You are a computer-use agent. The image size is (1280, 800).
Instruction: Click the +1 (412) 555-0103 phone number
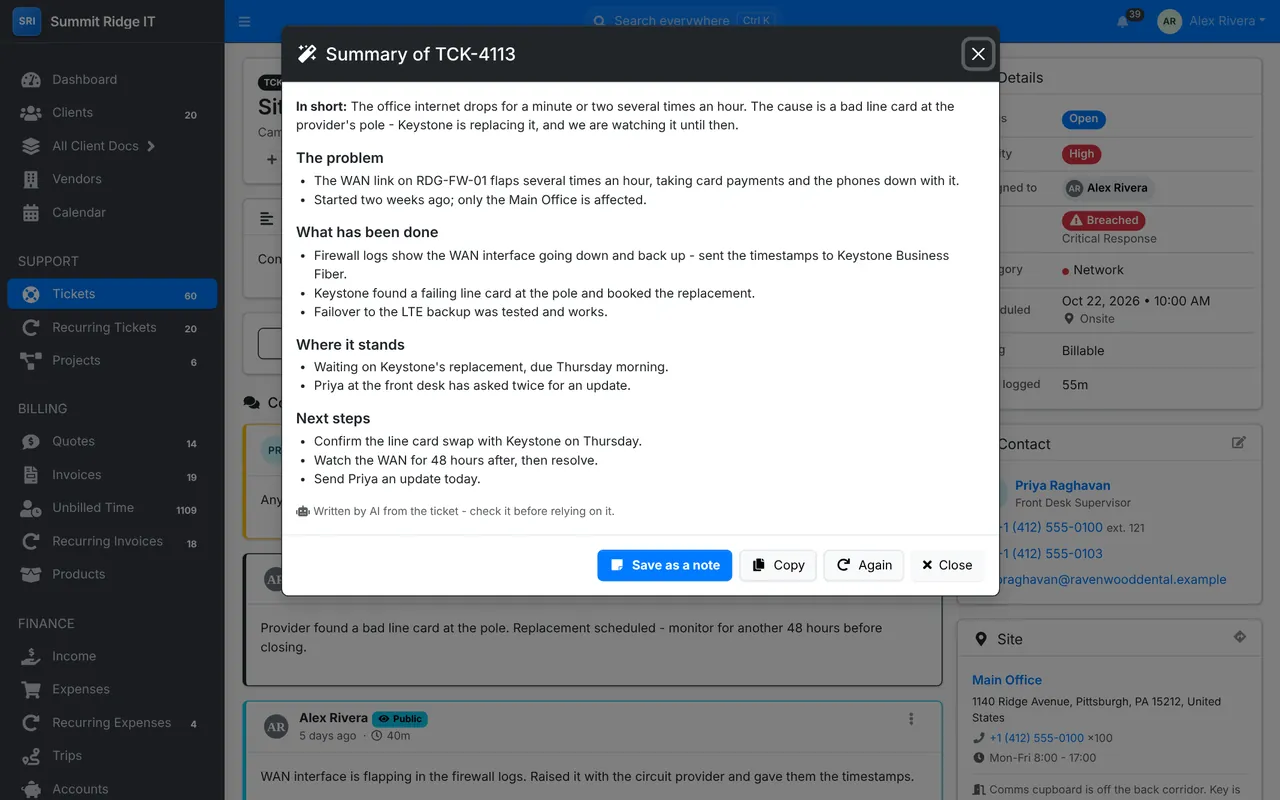point(1049,553)
